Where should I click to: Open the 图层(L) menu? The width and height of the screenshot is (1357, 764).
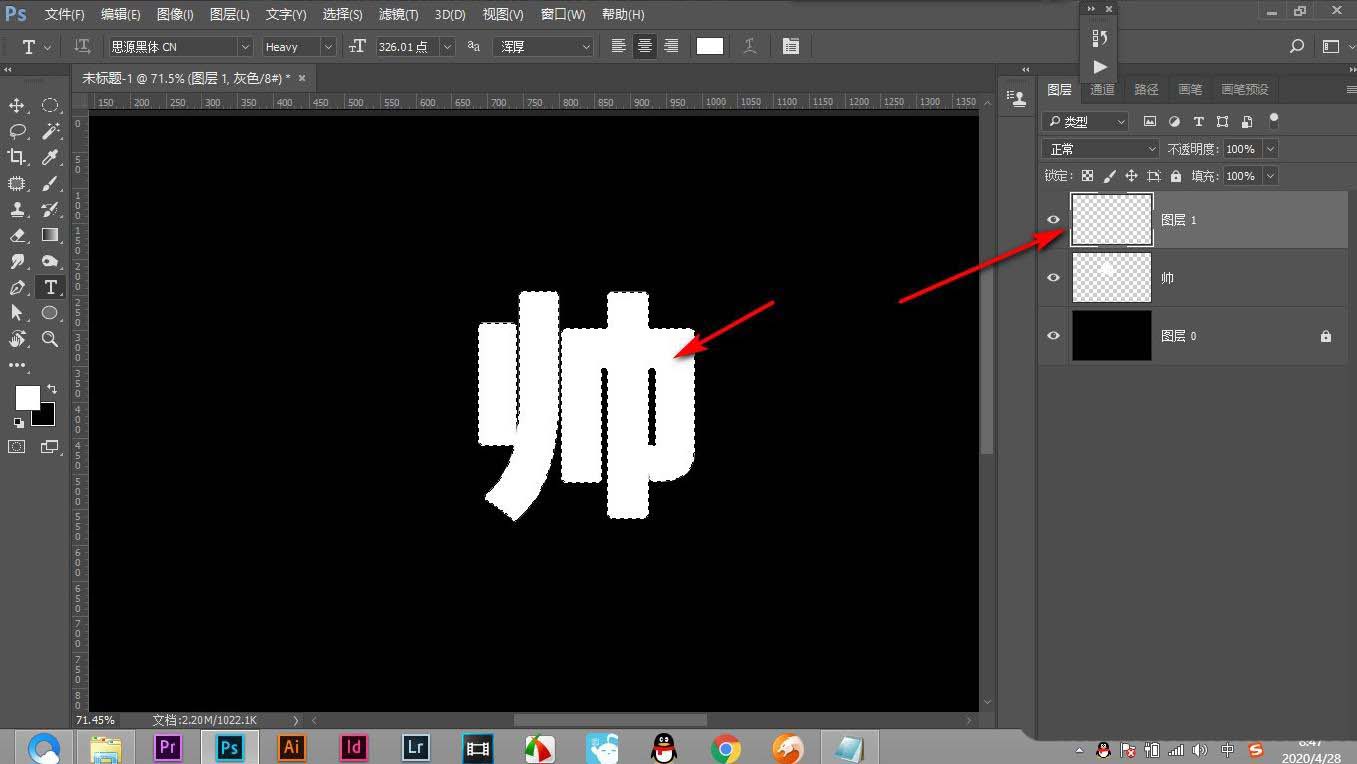pos(230,15)
